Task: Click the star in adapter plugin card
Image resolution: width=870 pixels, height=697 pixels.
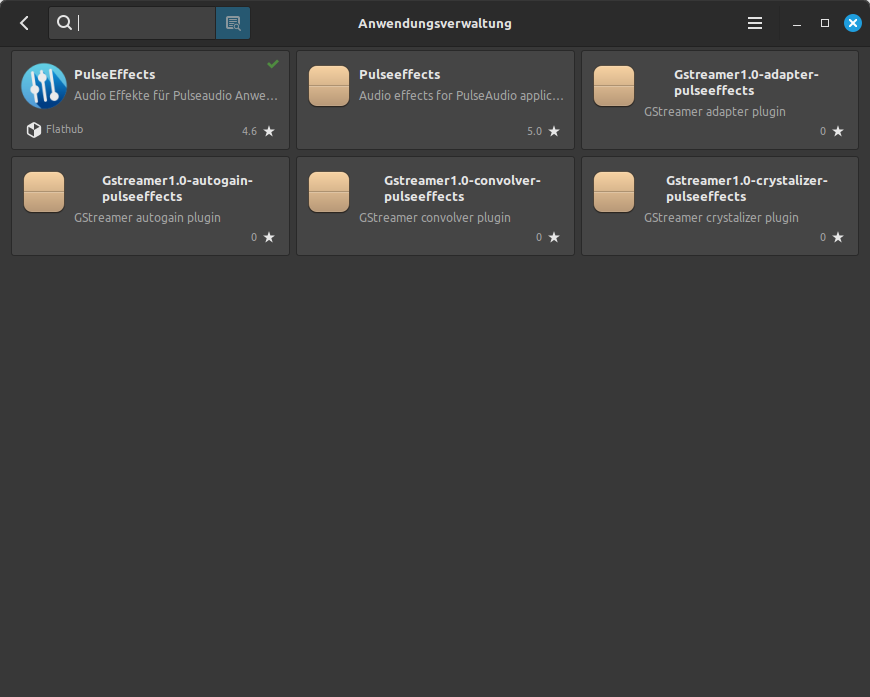Action: tap(838, 131)
